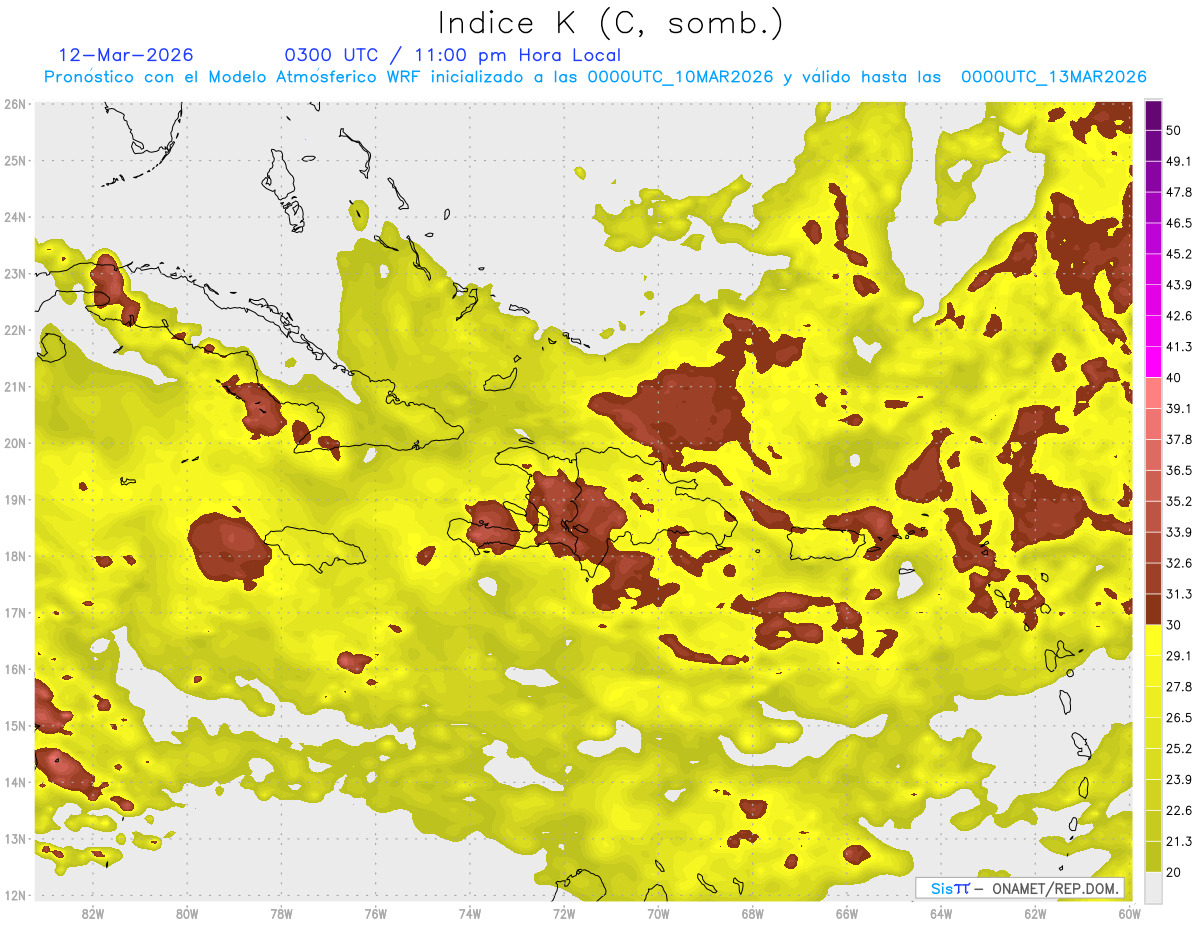Click the '49.1' color scale value
1200x927 pixels.
[1178, 161]
